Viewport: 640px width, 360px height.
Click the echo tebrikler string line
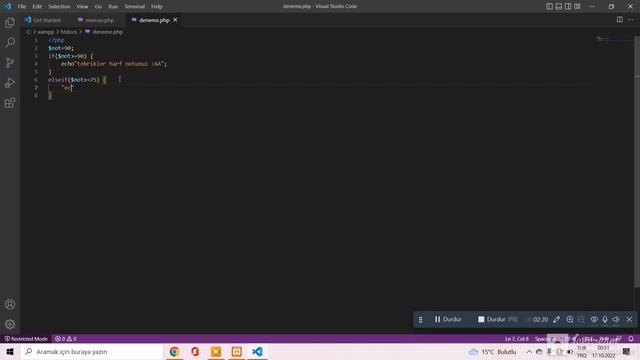pyautogui.click(x=114, y=64)
